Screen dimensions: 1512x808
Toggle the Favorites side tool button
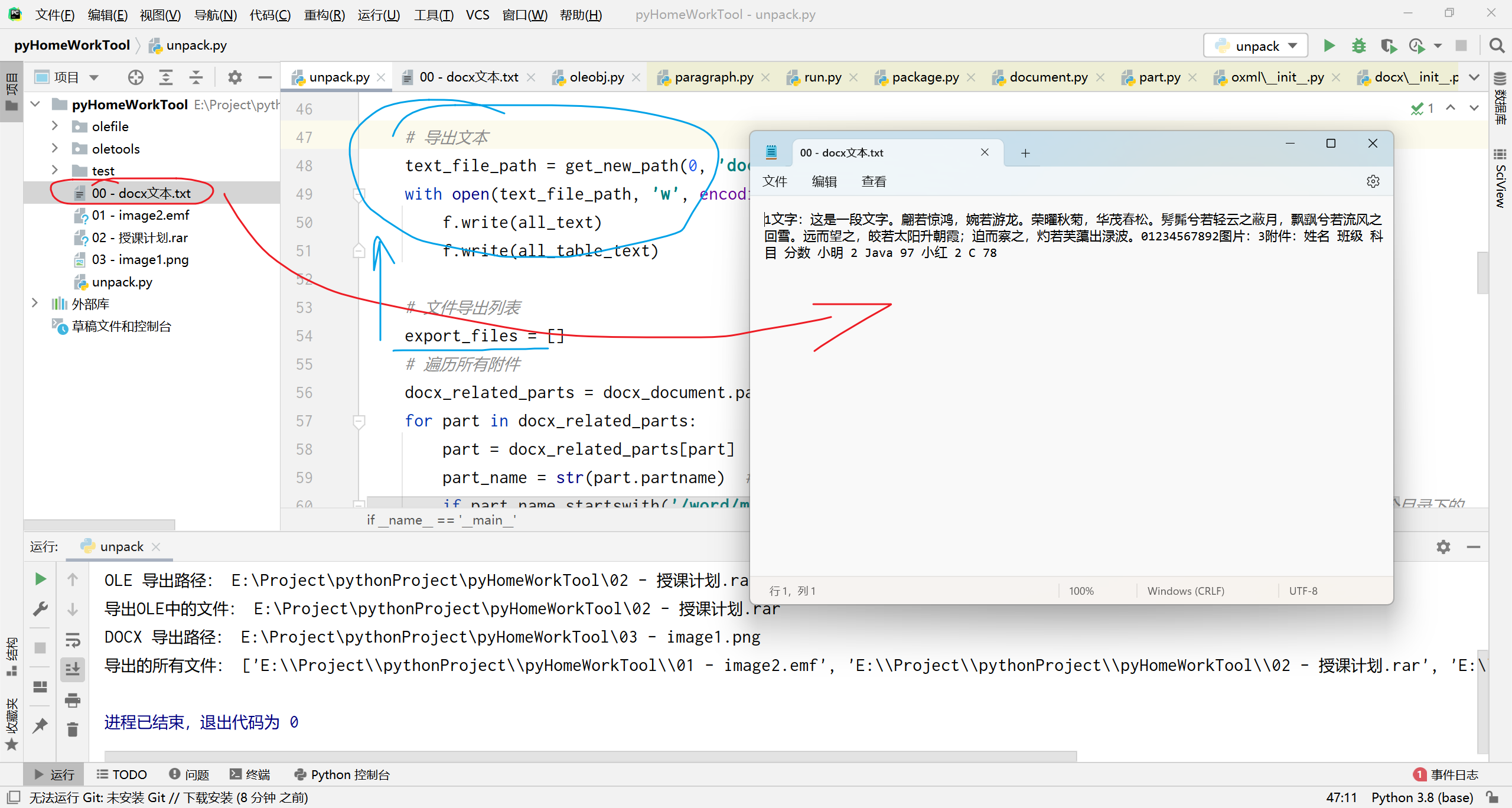[x=11, y=724]
